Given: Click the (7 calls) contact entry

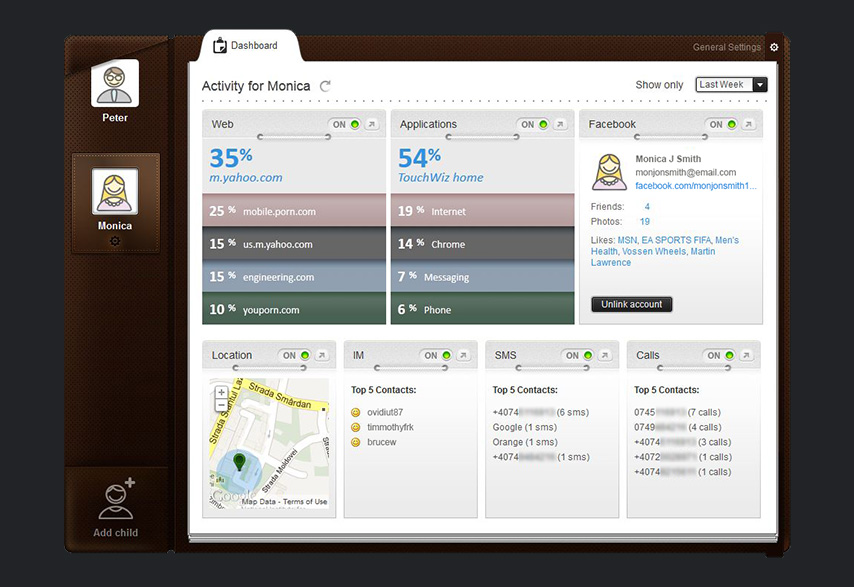Looking at the screenshot, I should pos(677,413).
